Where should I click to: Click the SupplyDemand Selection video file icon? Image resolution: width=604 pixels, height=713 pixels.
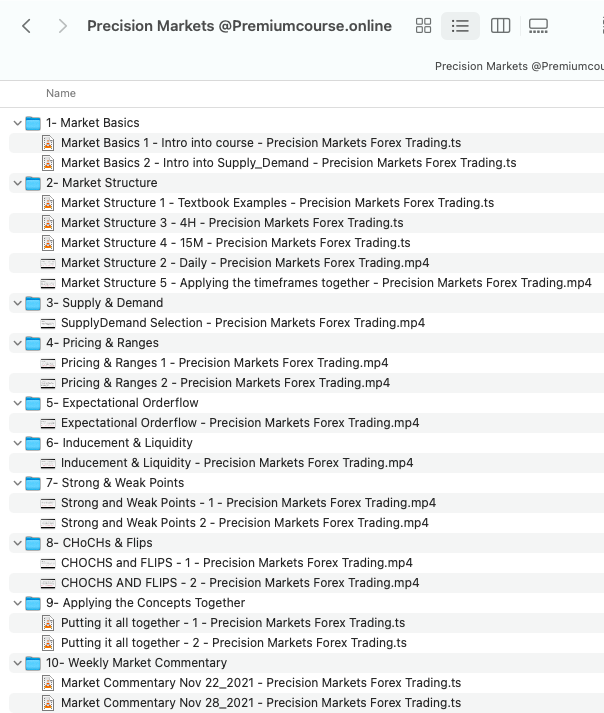click(x=48, y=323)
